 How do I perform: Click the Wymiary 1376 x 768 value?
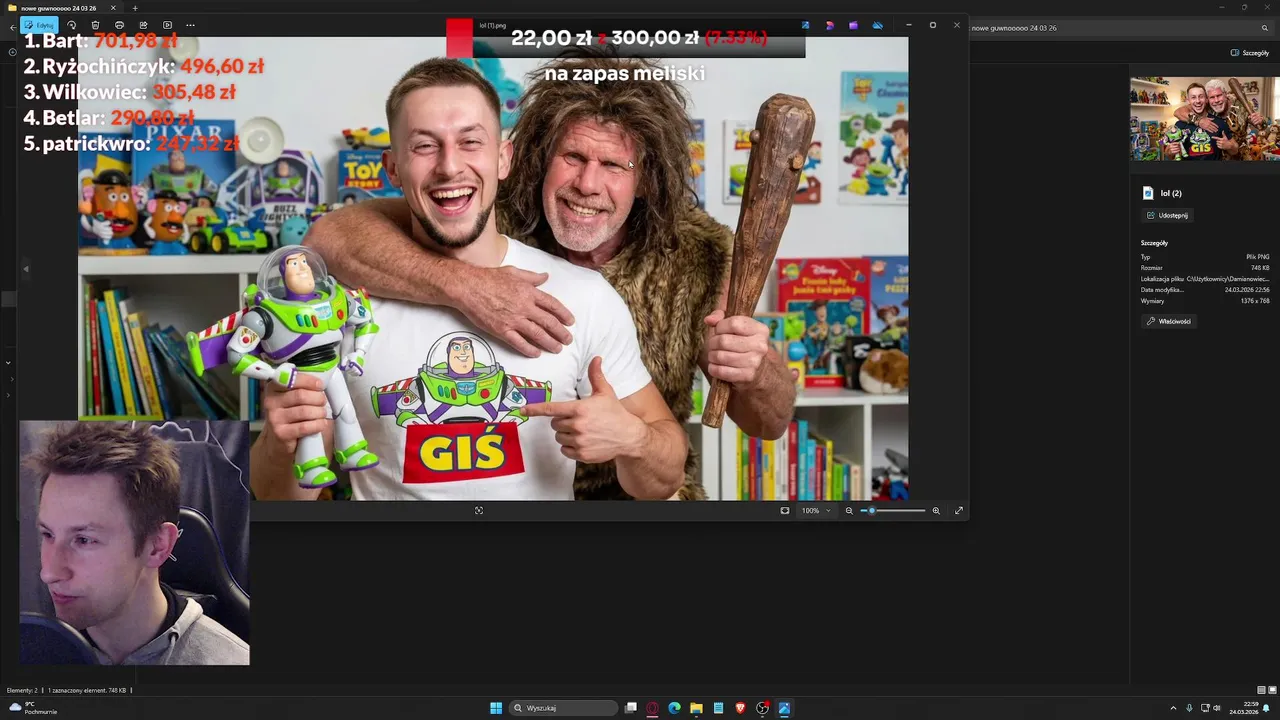[1254, 301]
